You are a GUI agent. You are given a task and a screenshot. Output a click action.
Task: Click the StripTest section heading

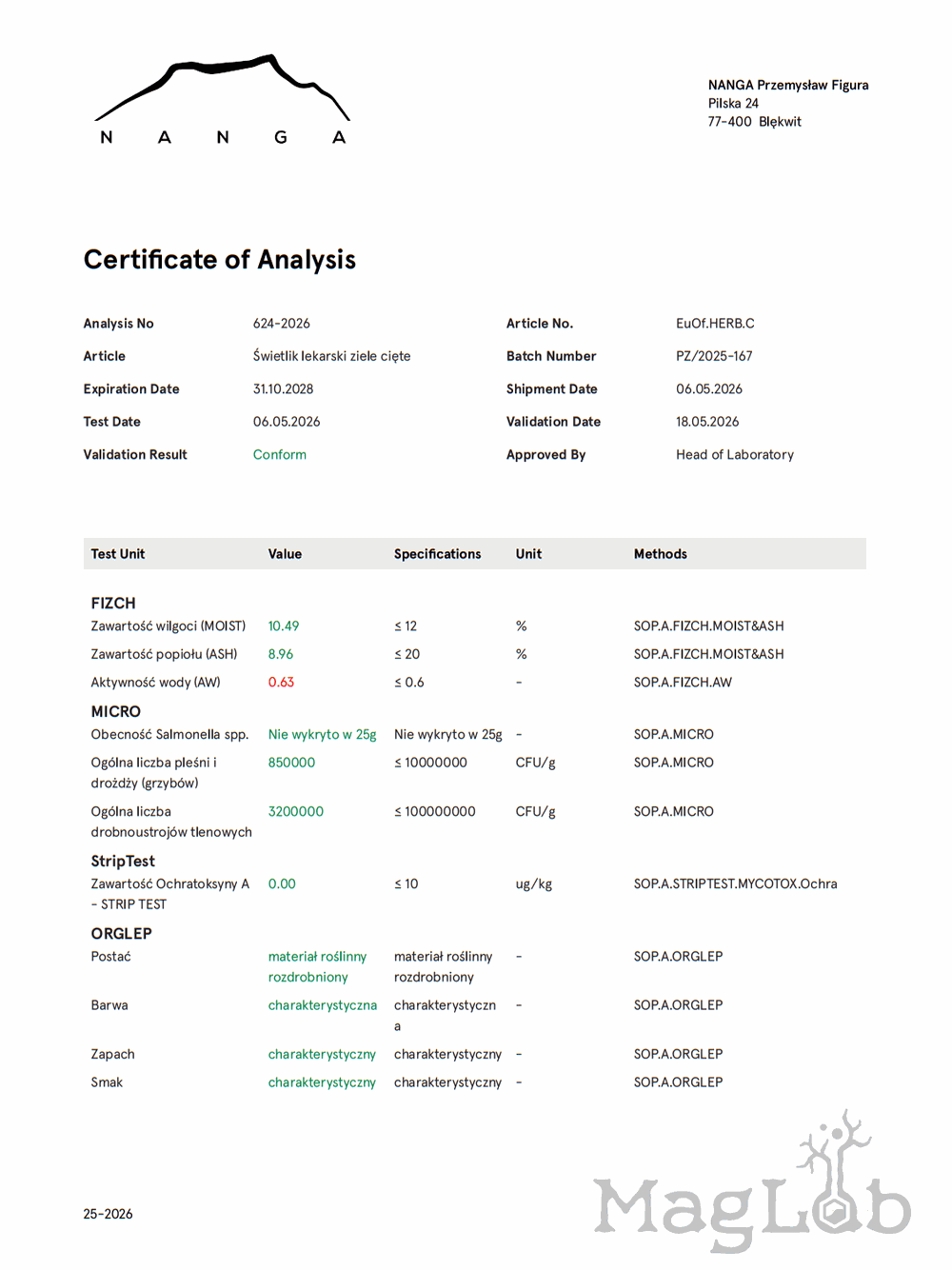[x=123, y=862]
